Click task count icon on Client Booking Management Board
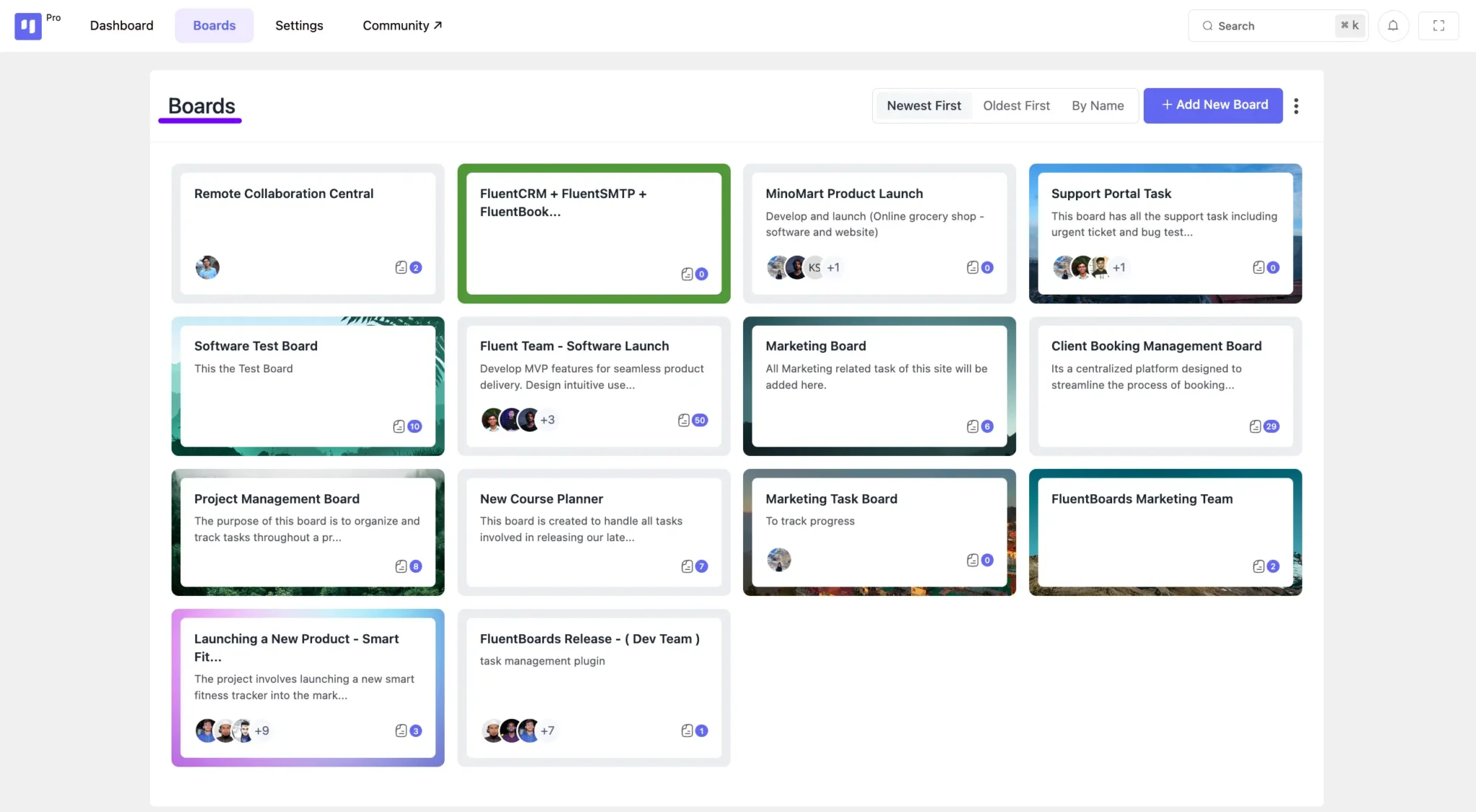Image resolution: width=1476 pixels, height=812 pixels. (x=1255, y=427)
